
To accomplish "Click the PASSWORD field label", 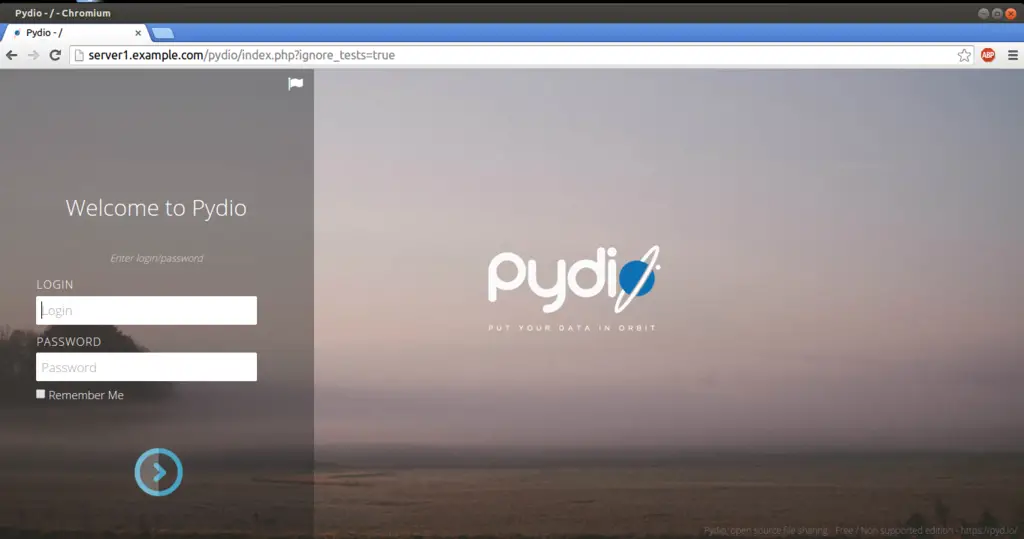I will (x=69, y=342).
